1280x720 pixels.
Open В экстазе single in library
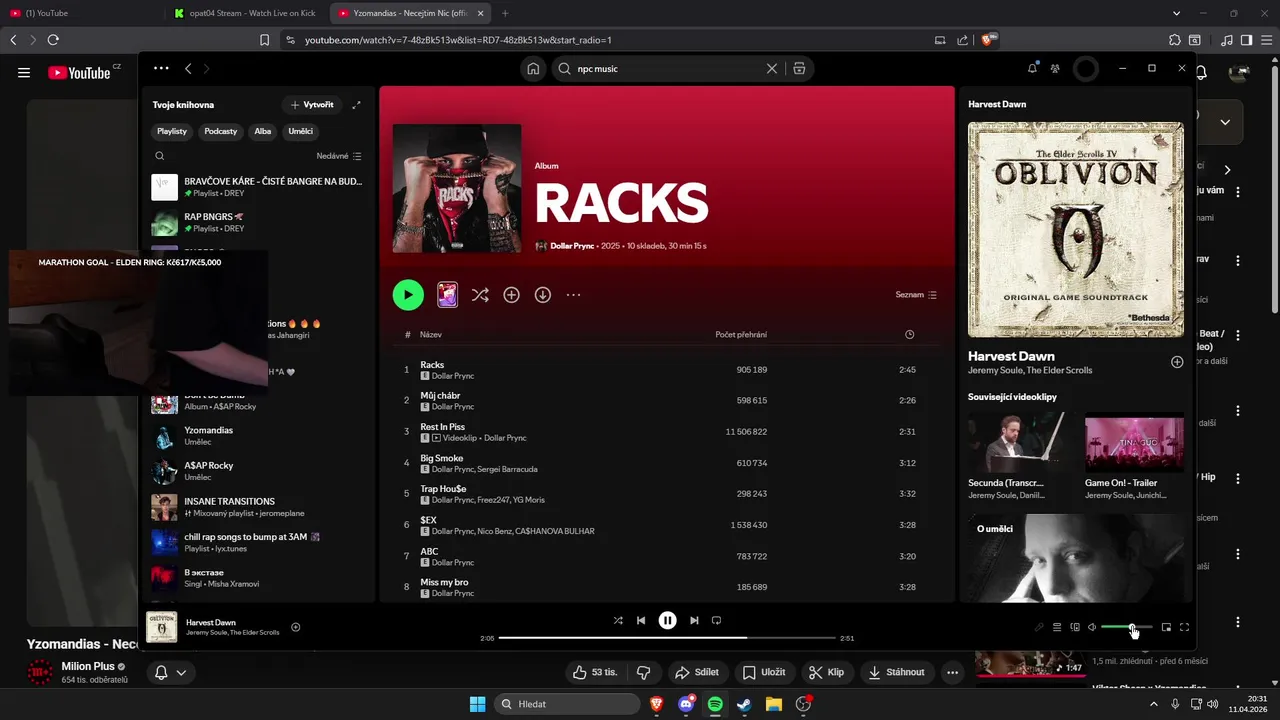click(x=257, y=578)
